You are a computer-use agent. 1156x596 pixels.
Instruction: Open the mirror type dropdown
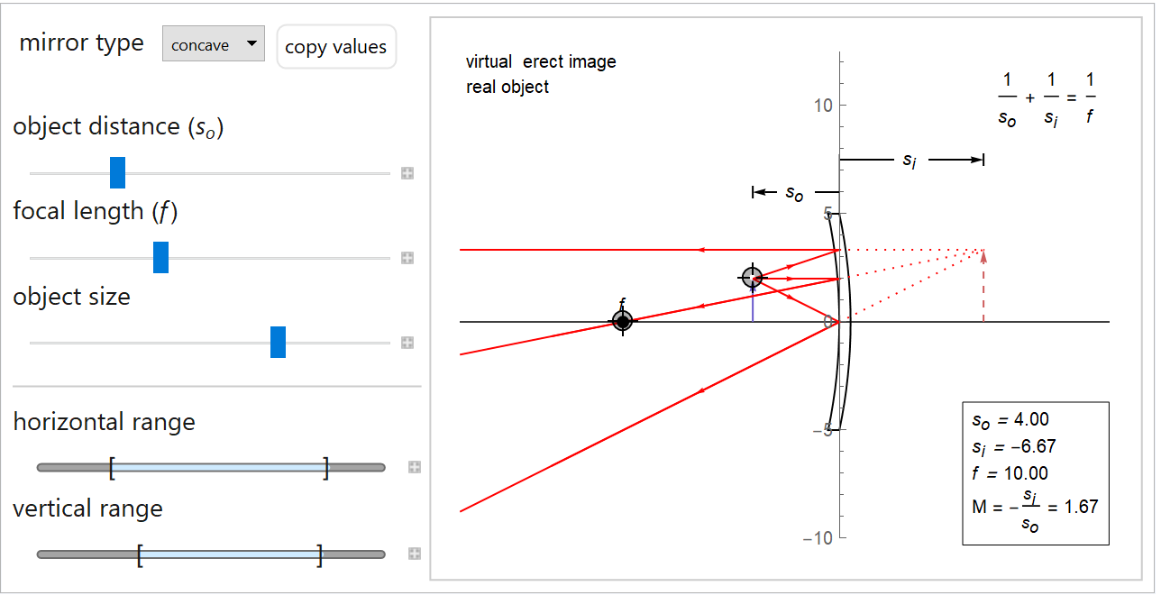pyautogui.click(x=213, y=45)
